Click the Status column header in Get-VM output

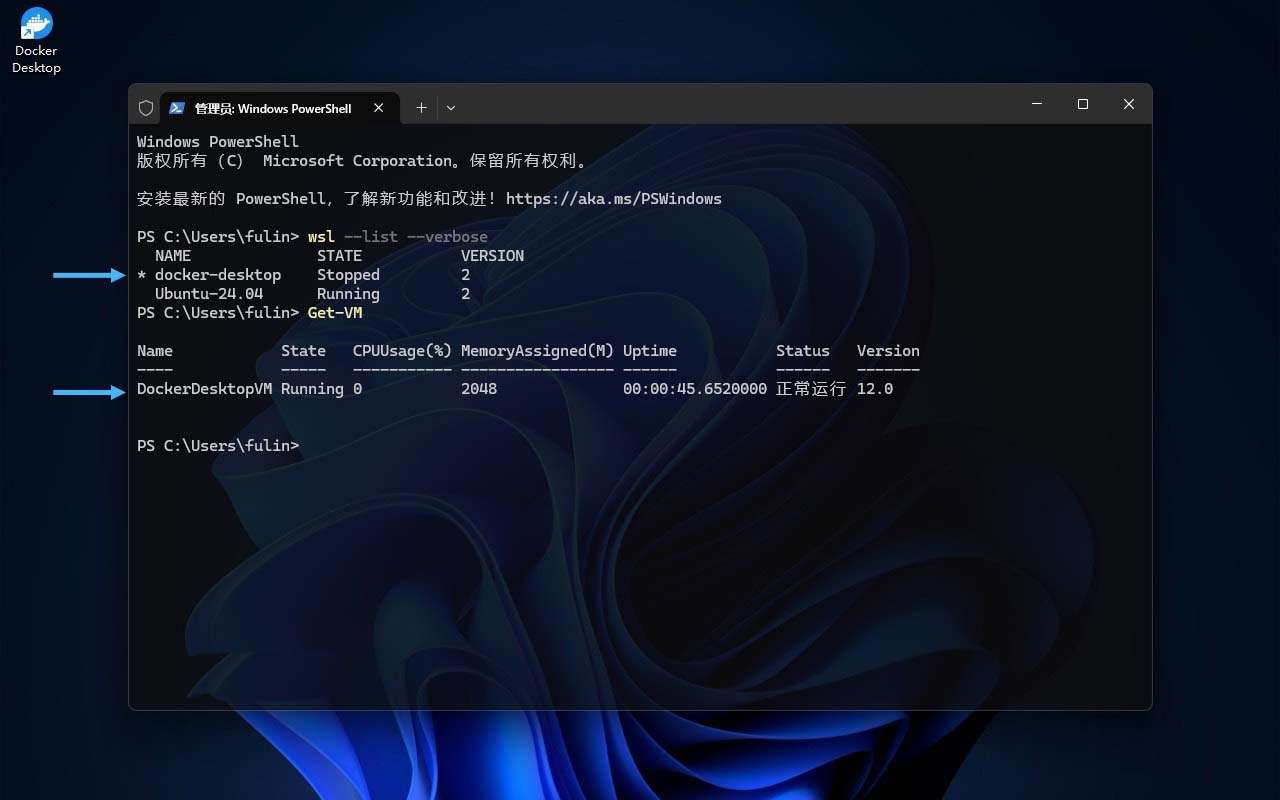pyautogui.click(x=803, y=351)
